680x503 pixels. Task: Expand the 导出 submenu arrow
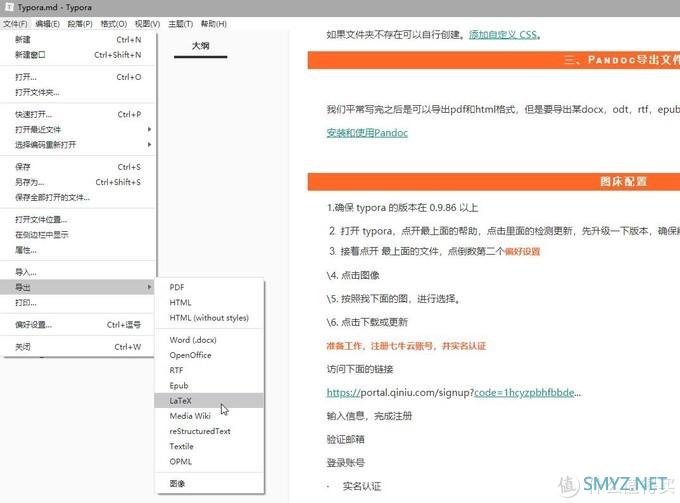pyautogui.click(x=149, y=287)
